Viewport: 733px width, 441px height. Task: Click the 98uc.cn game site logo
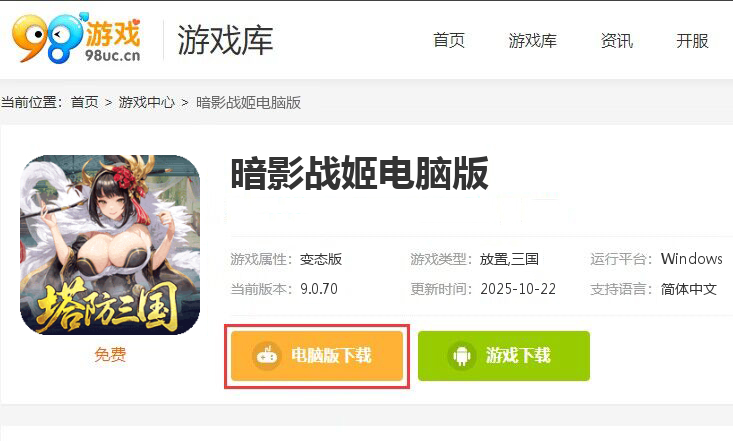point(77,38)
